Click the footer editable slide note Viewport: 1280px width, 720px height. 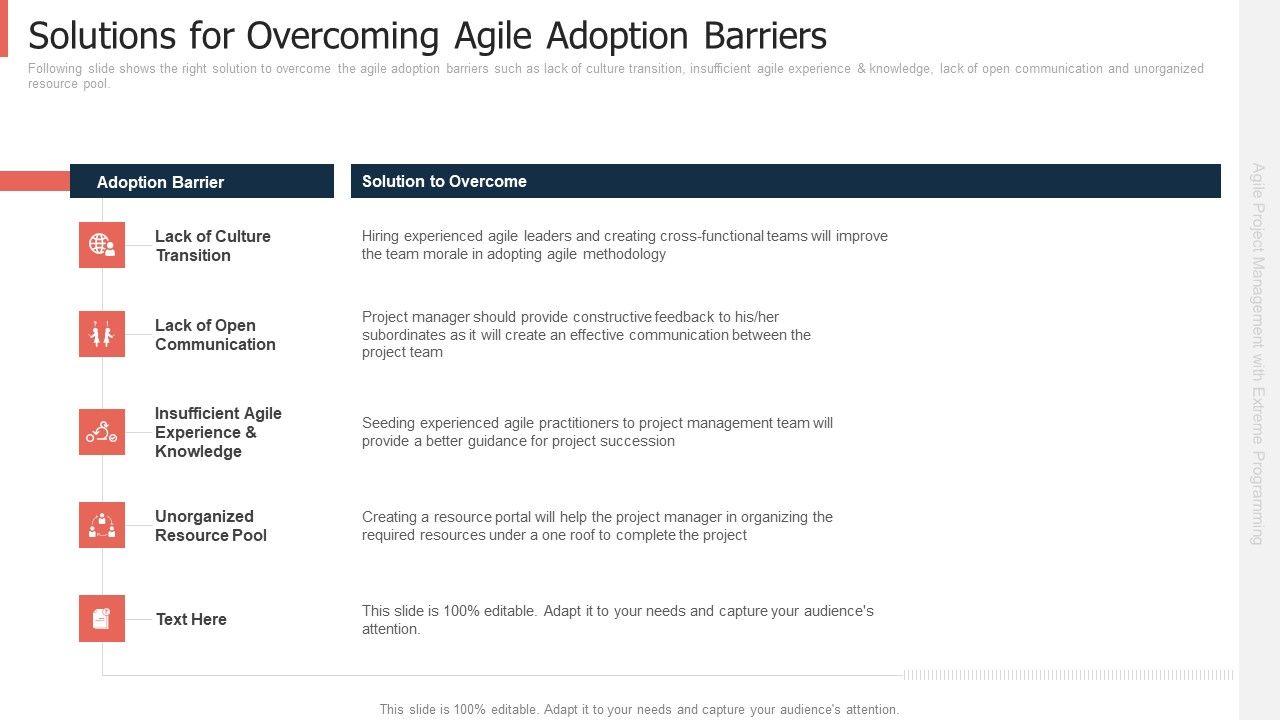639,709
